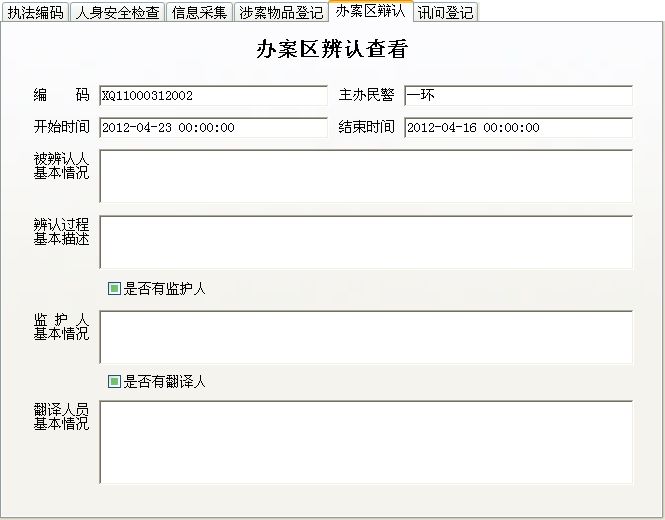
Task: Toggle the 是否有翻译人 checkbox
Action: pos(114,381)
